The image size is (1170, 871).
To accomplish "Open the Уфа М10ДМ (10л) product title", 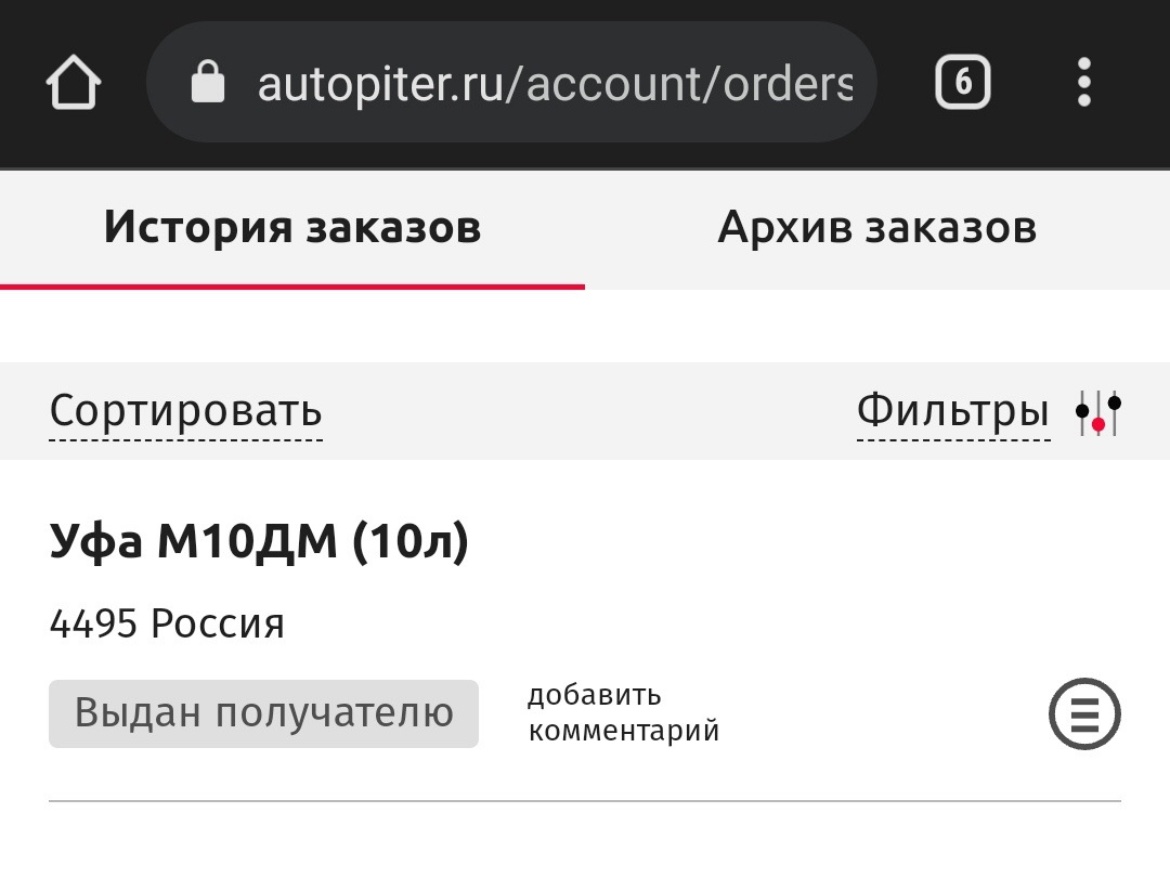I will (259, 541).
